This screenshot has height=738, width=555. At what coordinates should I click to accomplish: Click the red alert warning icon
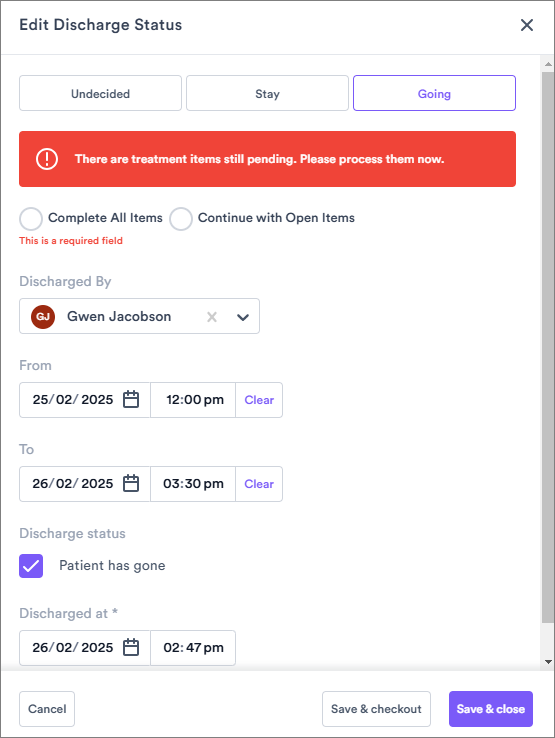[x=47, y=159]
